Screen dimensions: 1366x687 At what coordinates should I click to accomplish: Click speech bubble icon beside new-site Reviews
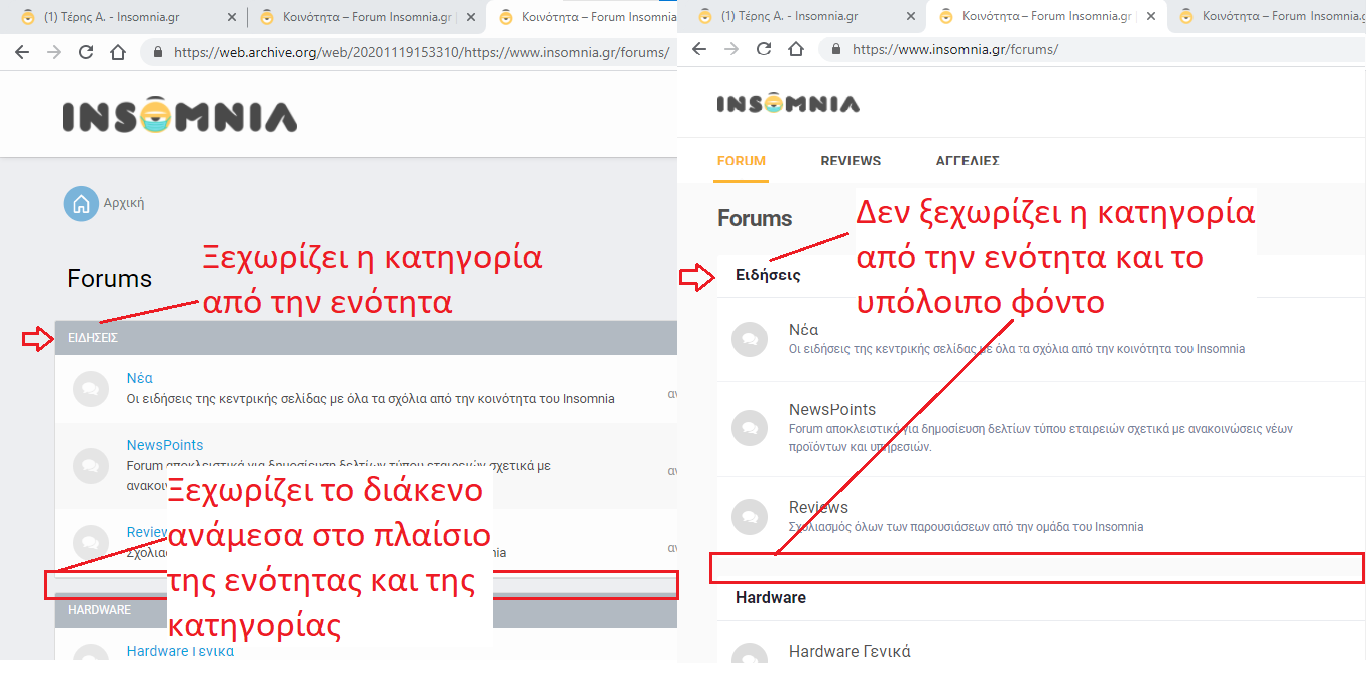point(749,517)
